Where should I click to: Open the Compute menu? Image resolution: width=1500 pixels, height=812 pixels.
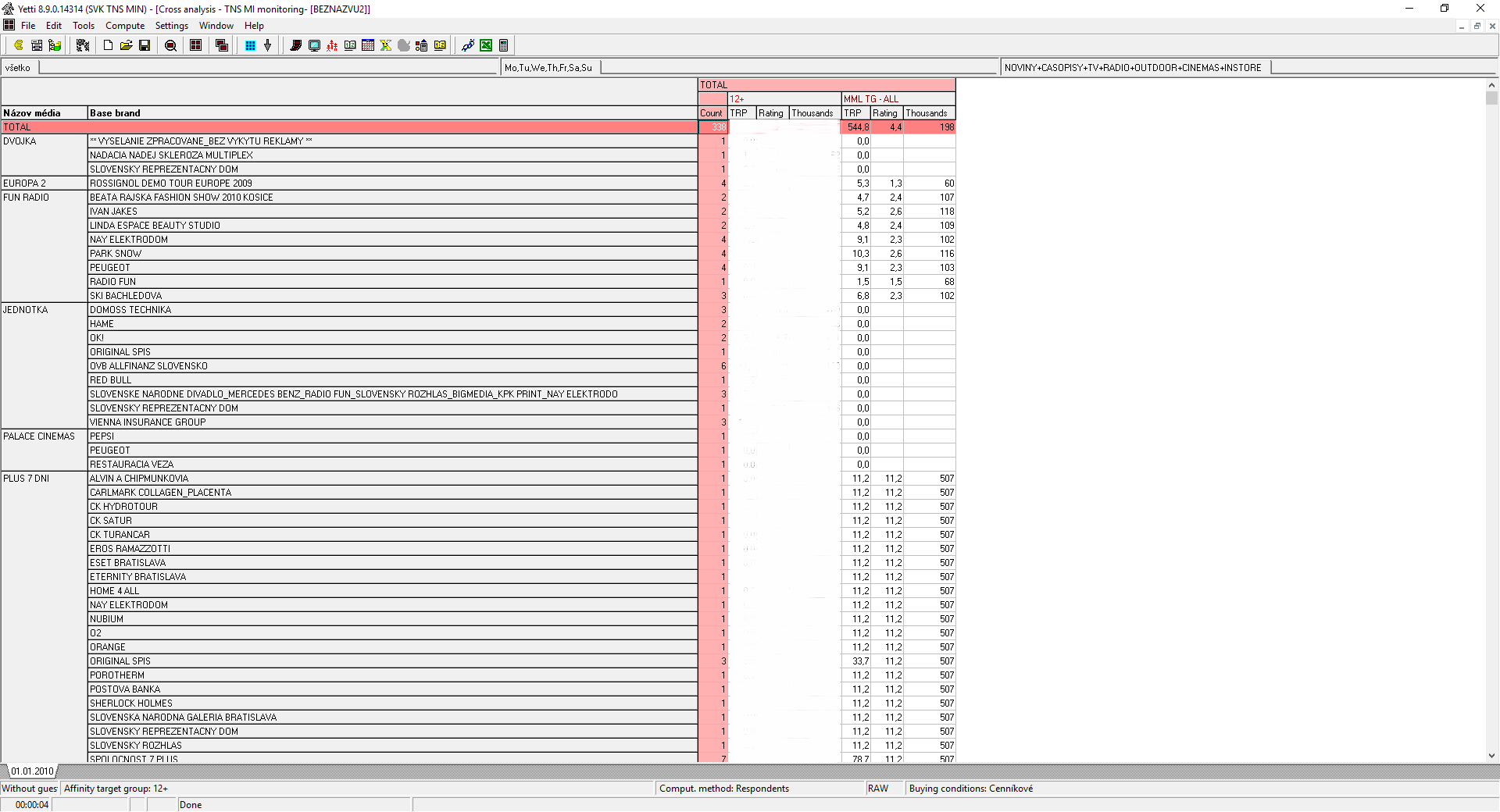pos(125,26)
